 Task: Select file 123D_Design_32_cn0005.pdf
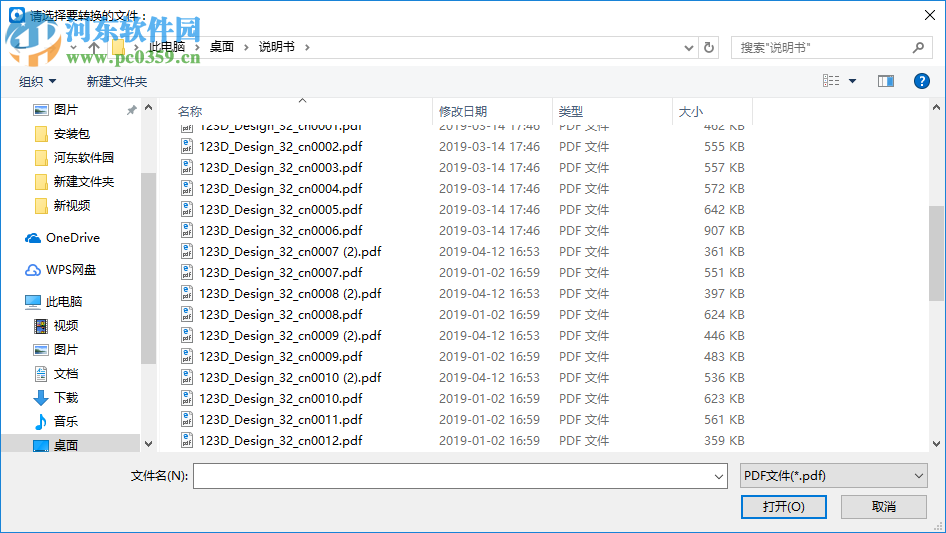(x=281, y=210)
